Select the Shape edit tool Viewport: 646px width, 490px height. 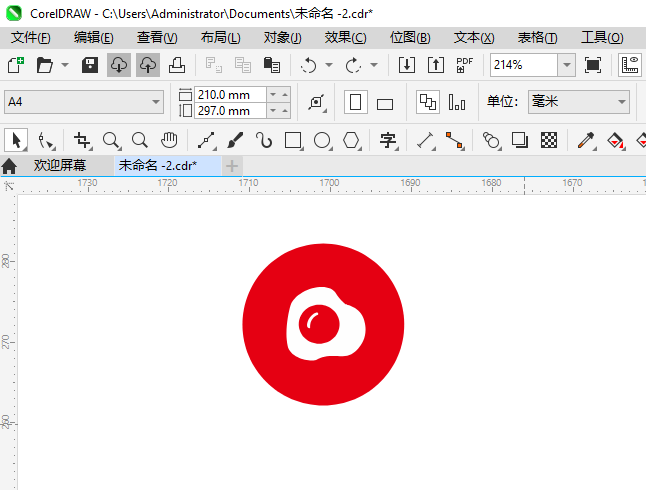click(x=46, y=141)
